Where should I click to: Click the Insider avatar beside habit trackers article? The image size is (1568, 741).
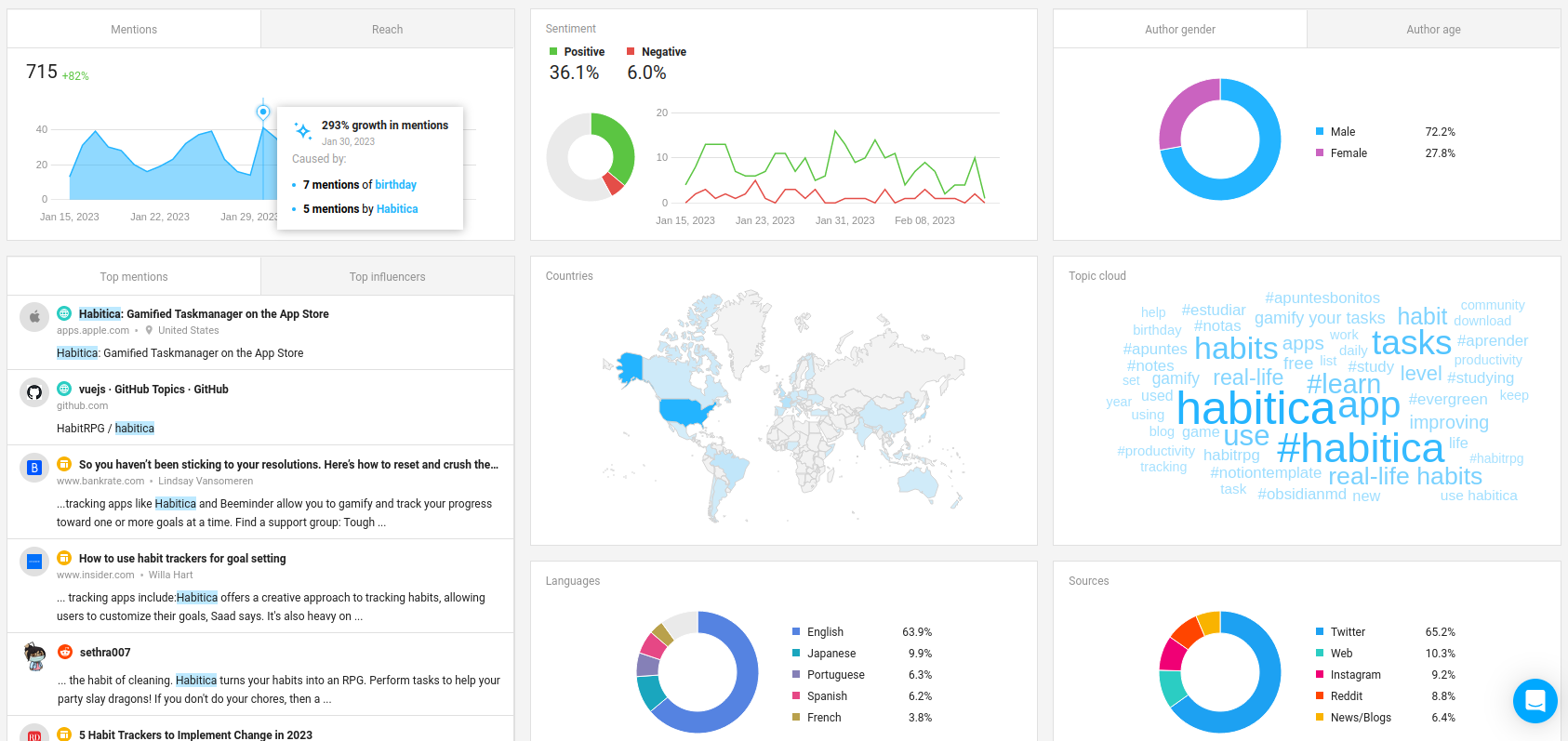(34, 562)
